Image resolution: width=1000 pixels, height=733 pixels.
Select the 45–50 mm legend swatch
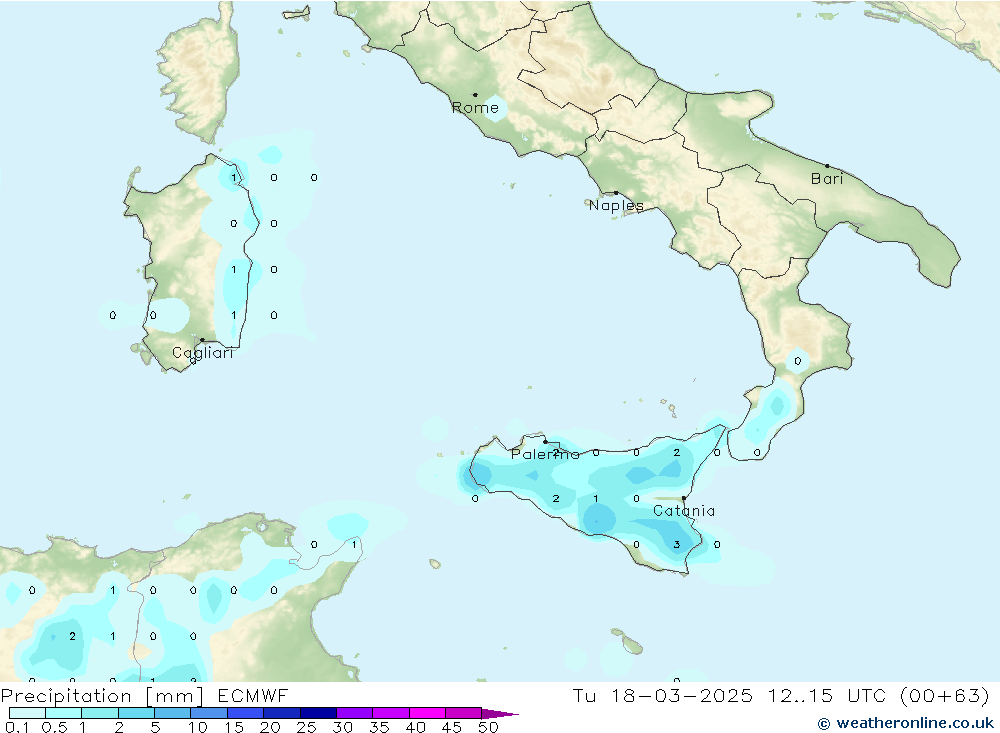point(464,713)
